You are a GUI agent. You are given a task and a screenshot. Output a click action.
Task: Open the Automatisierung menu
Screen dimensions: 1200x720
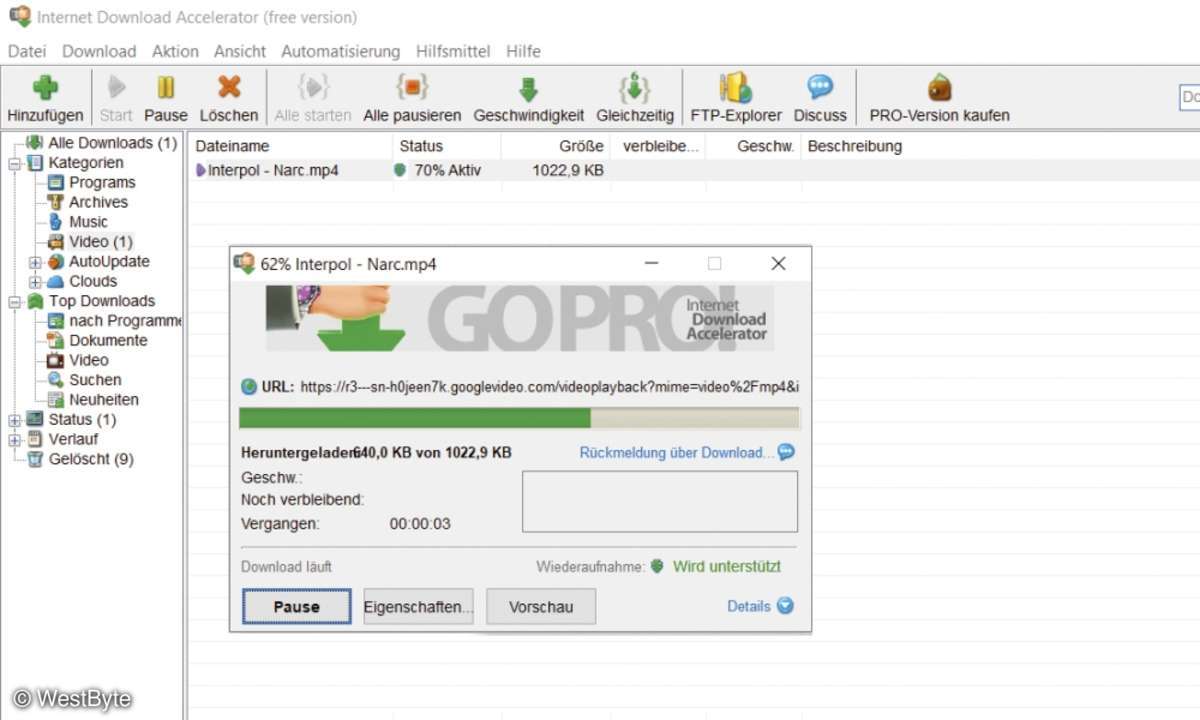pyautogui.click(x=340, y=51)
